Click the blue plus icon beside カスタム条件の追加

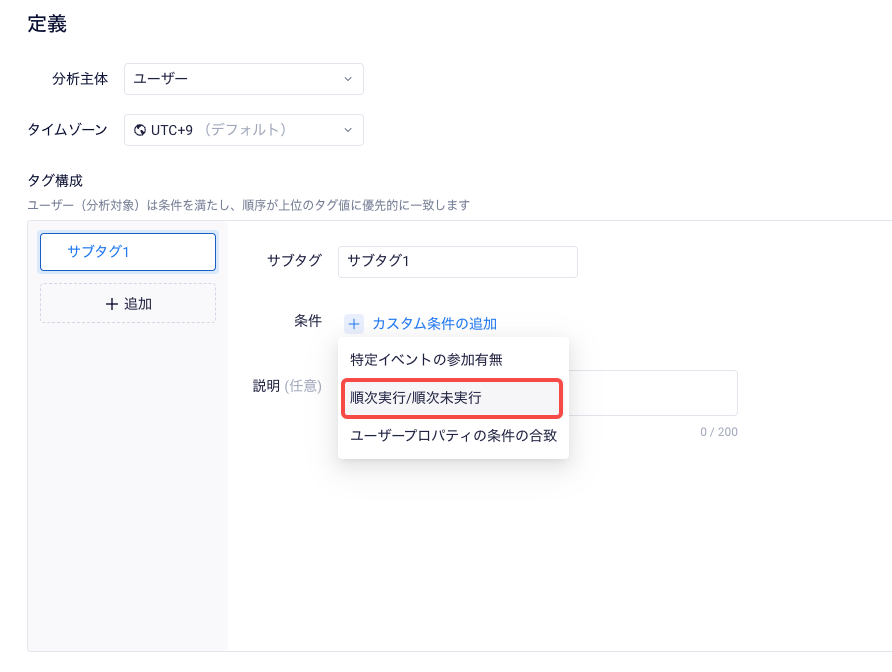point(354,324)
